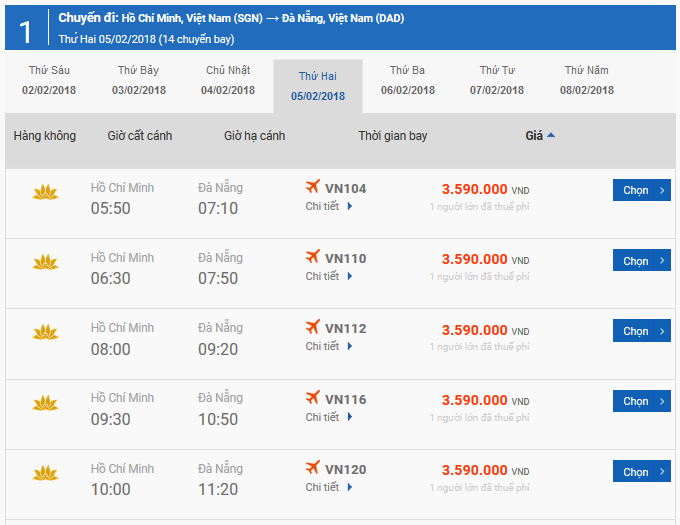
Task: Expand Chi tiết details for flight VN116
Action: [x=329, y=417]
